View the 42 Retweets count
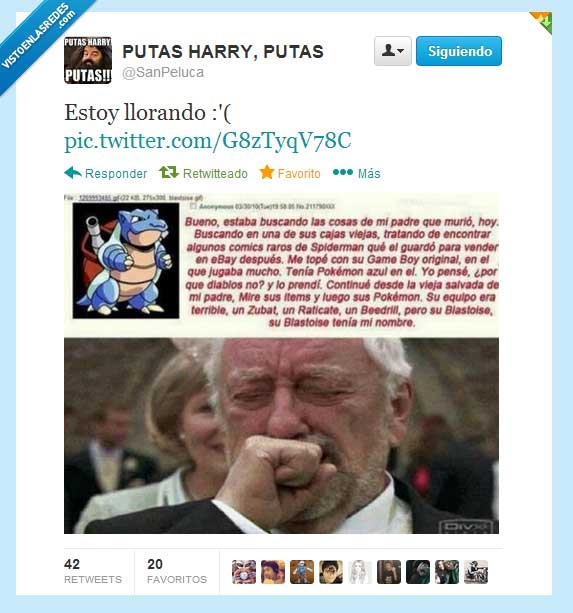573x613 pixels. pyautogui.click(x=93, y=571)
